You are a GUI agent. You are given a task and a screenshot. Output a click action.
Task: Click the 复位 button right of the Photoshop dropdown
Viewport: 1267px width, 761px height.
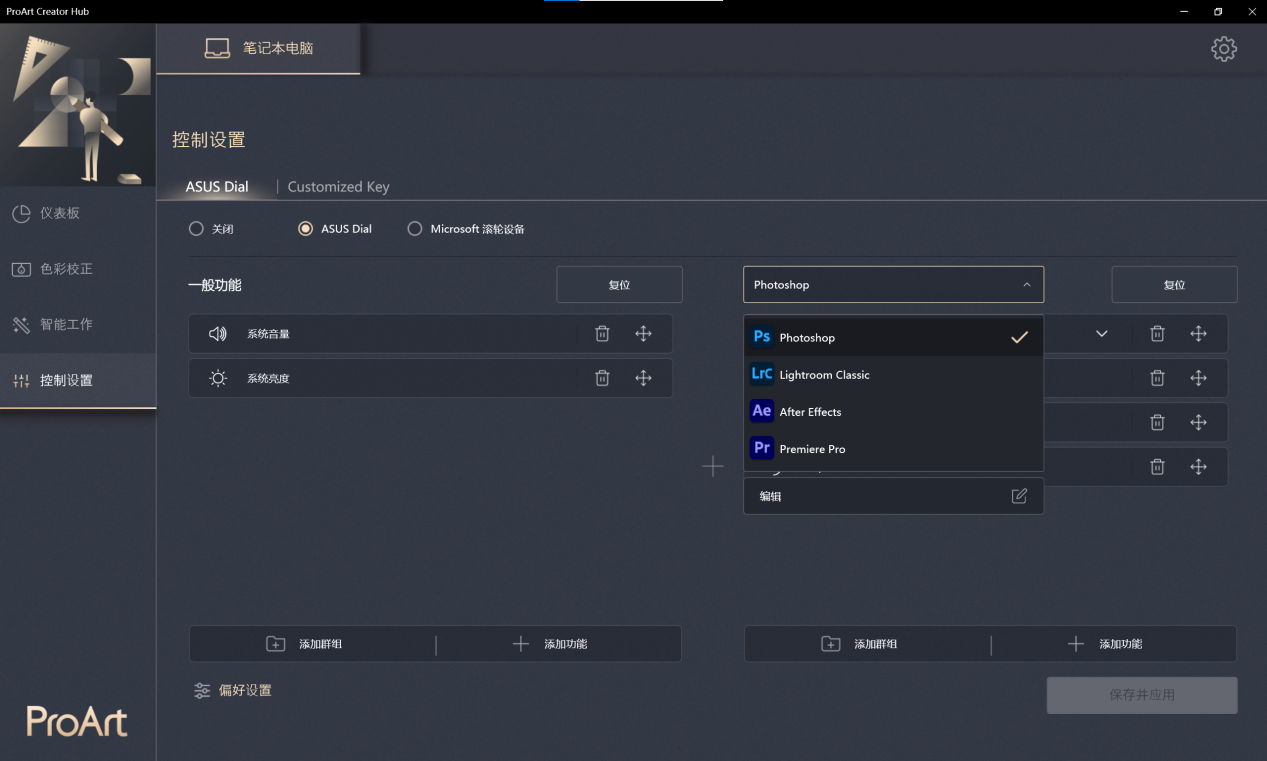click(x=1174, y=285)
